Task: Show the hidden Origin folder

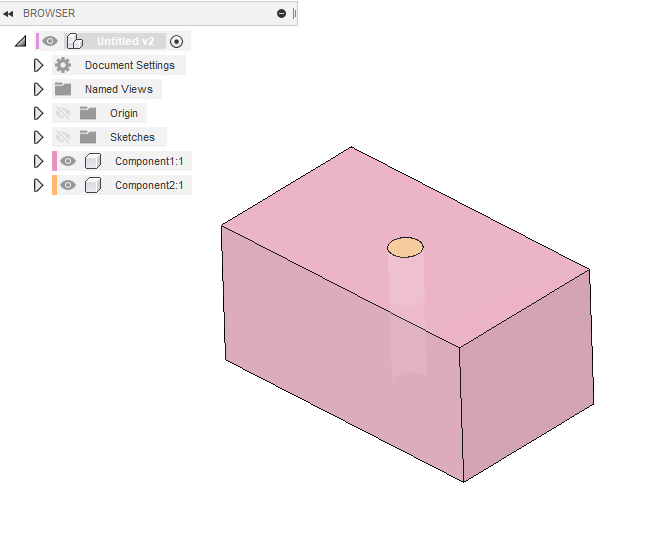Action: click(x=63, y=113)
